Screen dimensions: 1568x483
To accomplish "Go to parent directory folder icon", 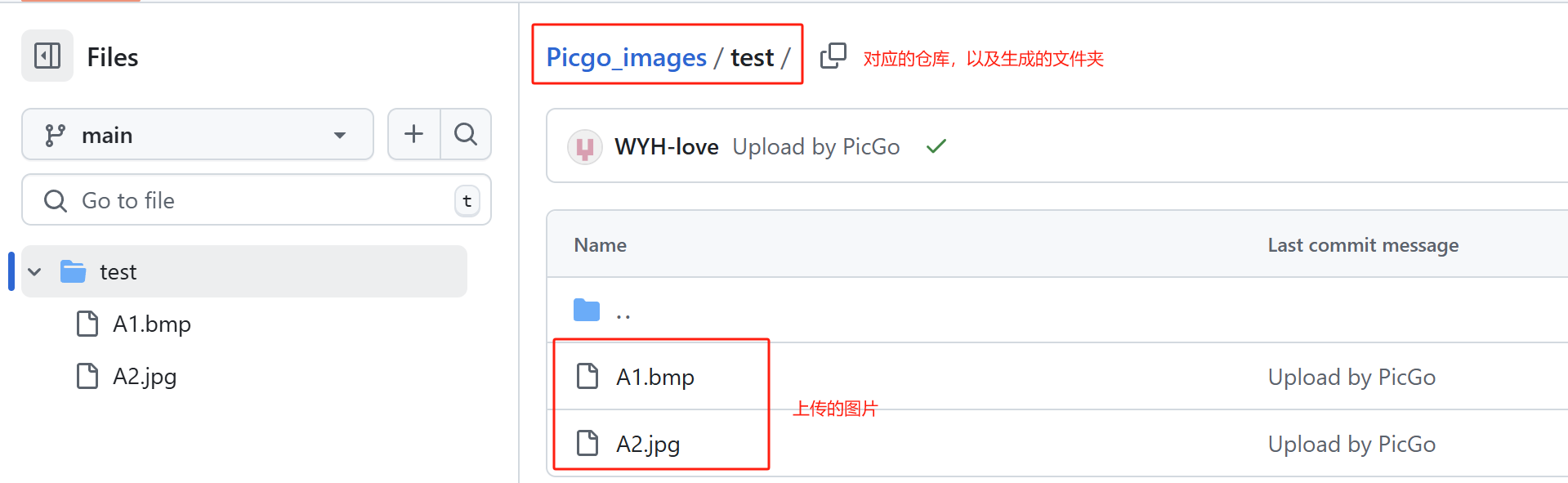I will (587, 311).
